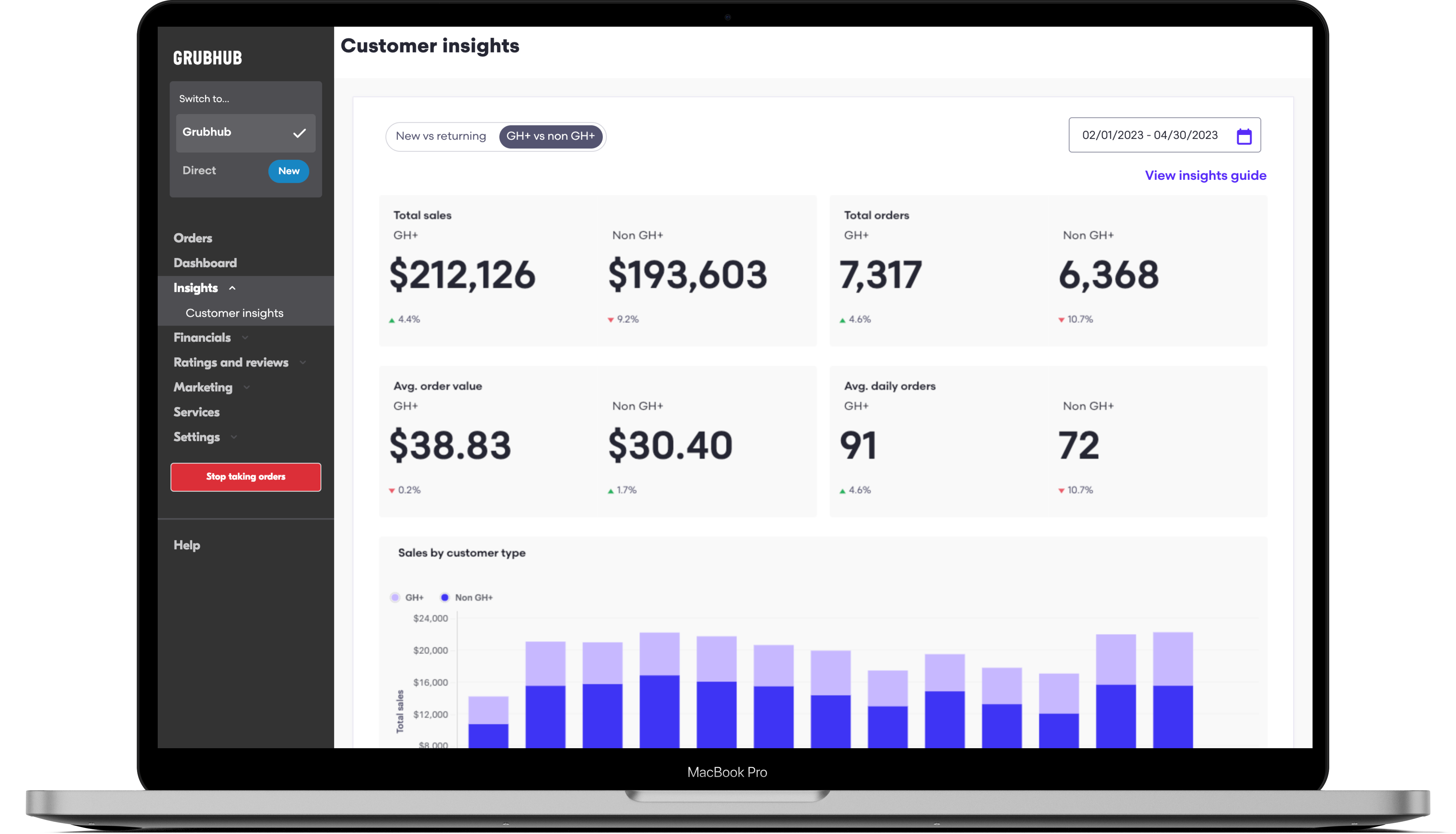Click the Dashboard sidebar icon

click(x=205, y=262)
